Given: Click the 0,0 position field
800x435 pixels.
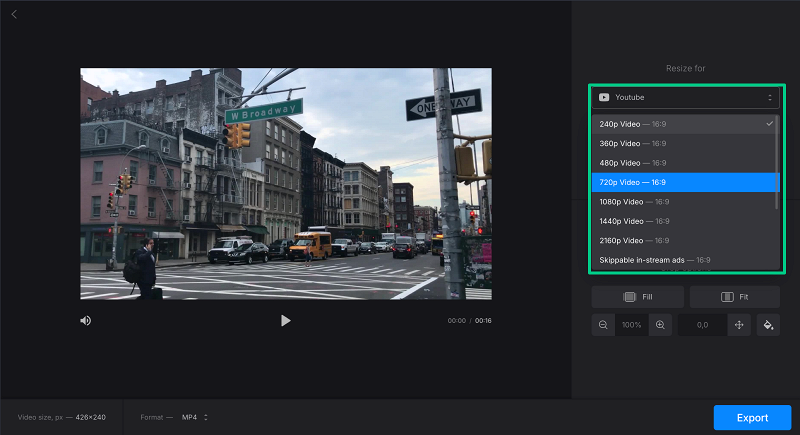Looking at the screenshot, I should (x=703, y=325).
